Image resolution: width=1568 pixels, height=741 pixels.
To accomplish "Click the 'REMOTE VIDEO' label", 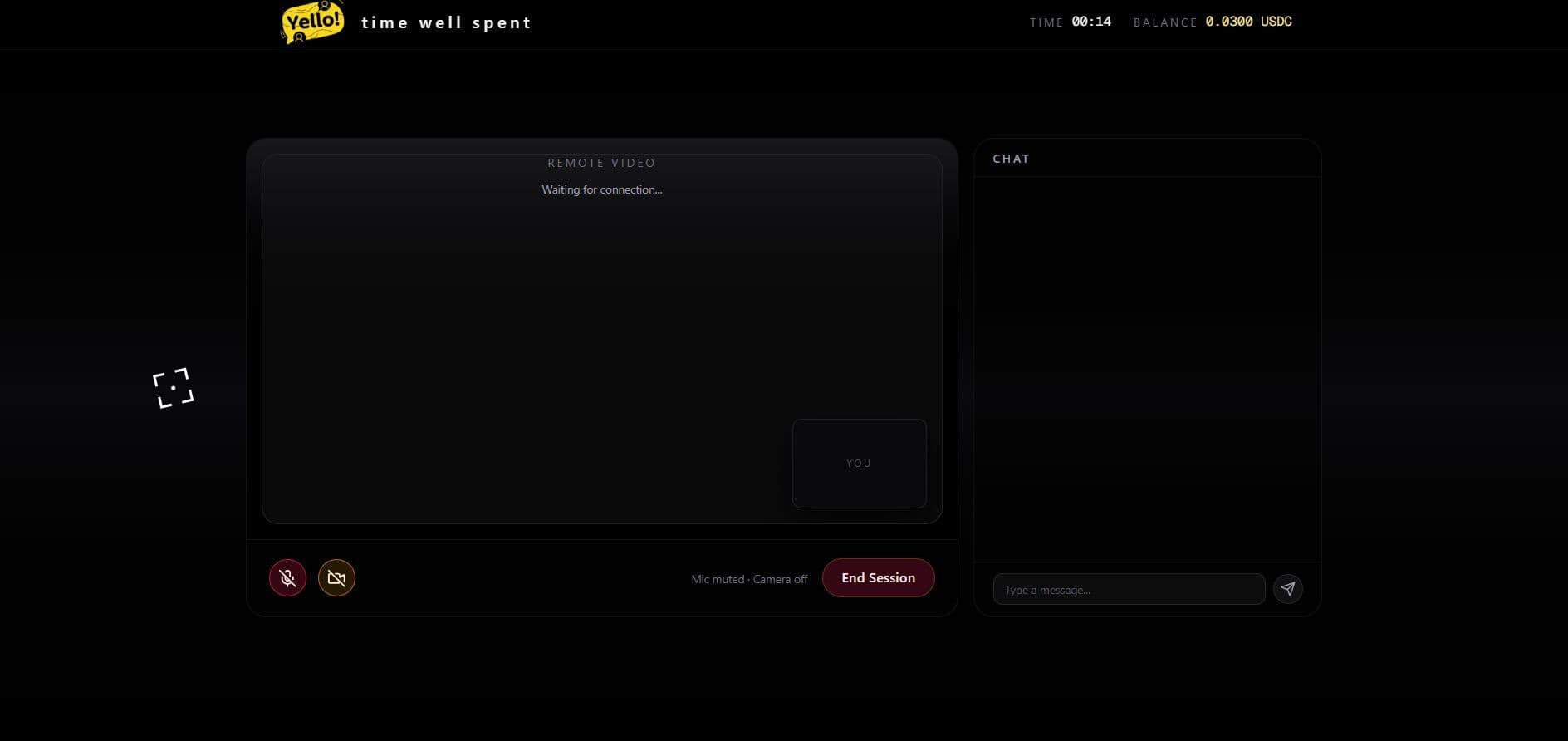I will (601, 163).
